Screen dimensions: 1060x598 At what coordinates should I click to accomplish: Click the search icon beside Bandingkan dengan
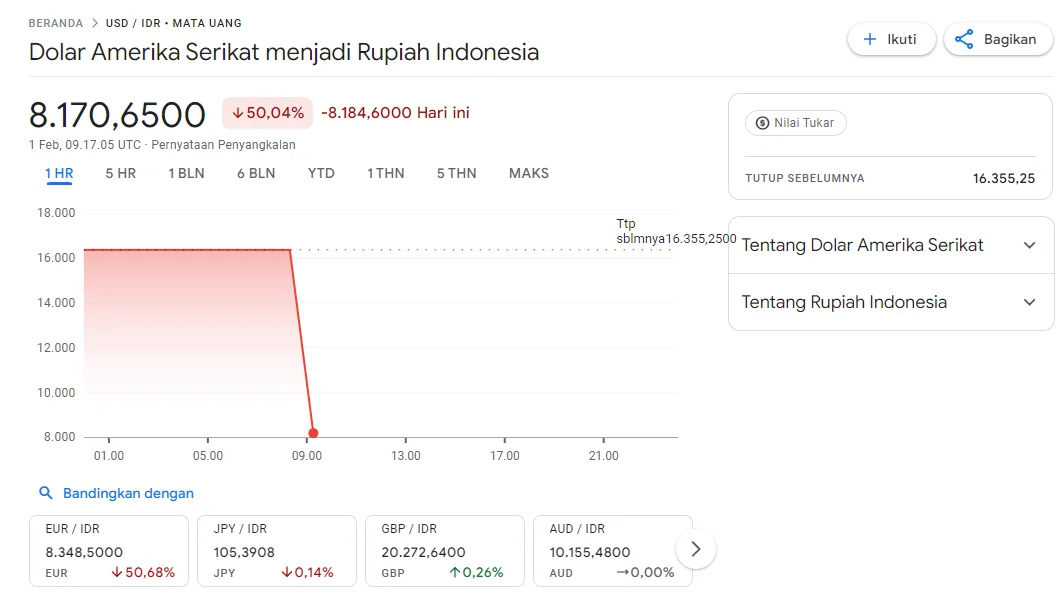[x=45, y=493]
